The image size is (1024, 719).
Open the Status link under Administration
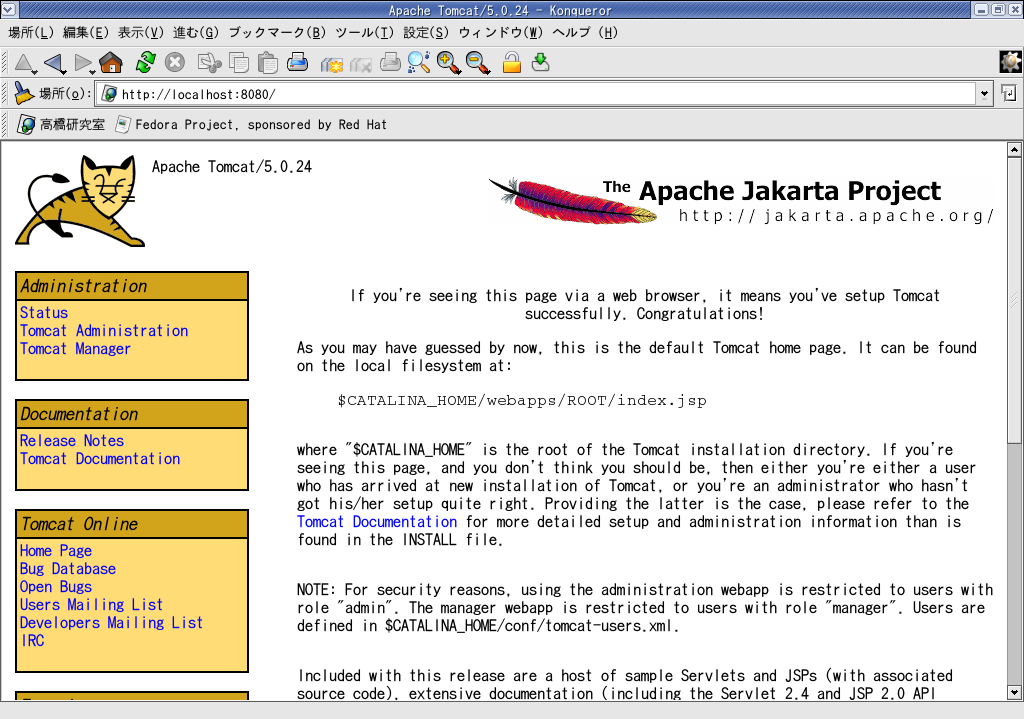point(44,313)
